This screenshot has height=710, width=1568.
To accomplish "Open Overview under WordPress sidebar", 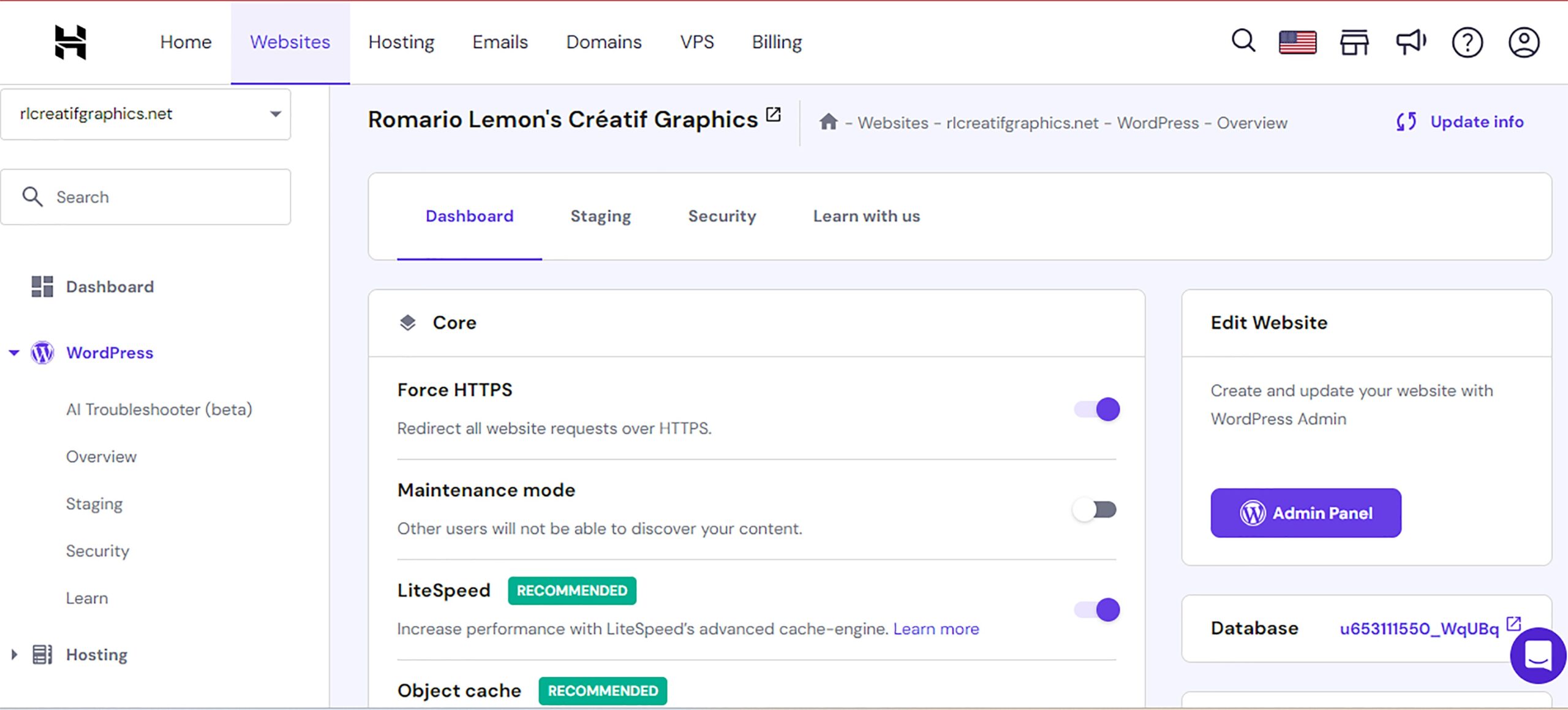I will coord(101,456).
